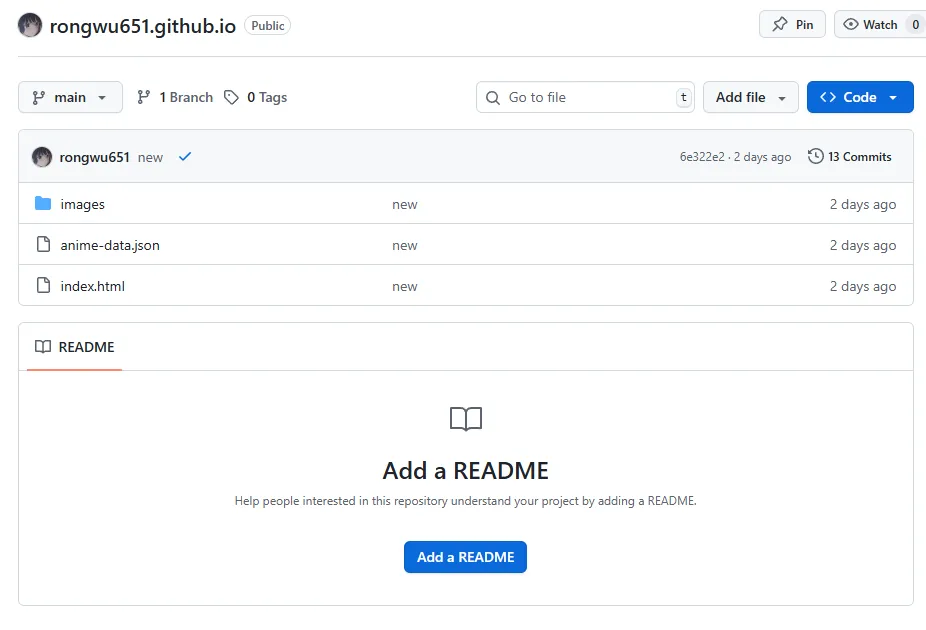Click the green commit status checkmark

click(185, 157)
